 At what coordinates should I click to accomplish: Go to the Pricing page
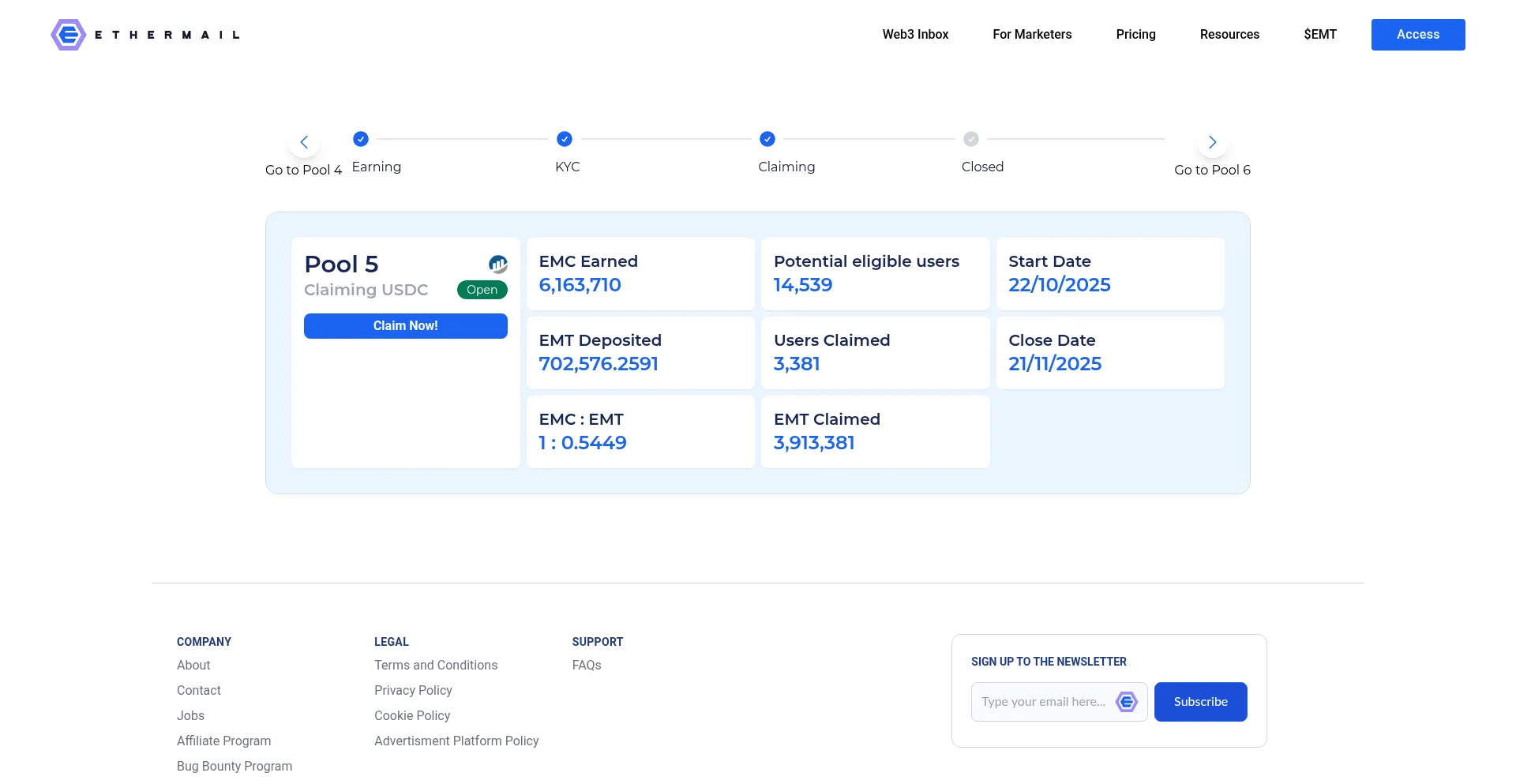click(x=1135, y=35)
